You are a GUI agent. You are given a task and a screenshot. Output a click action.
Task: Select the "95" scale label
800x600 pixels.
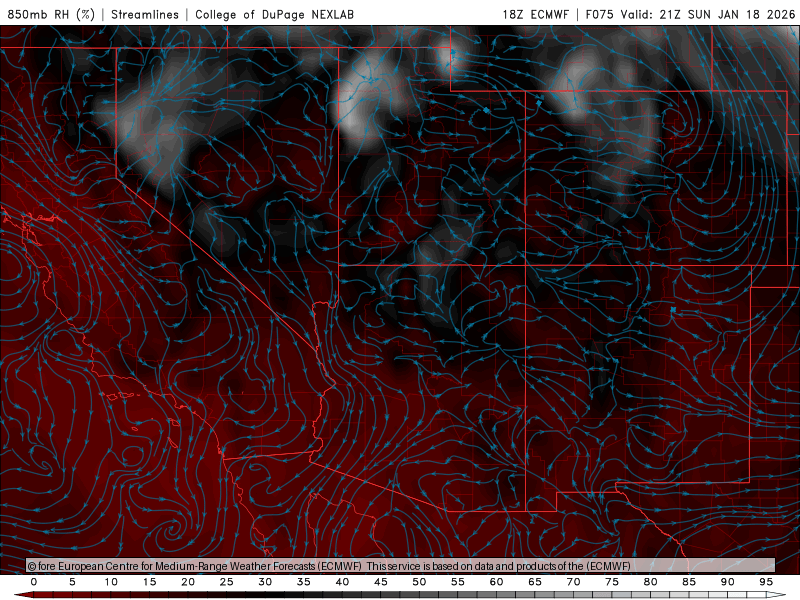coord(766,582)
